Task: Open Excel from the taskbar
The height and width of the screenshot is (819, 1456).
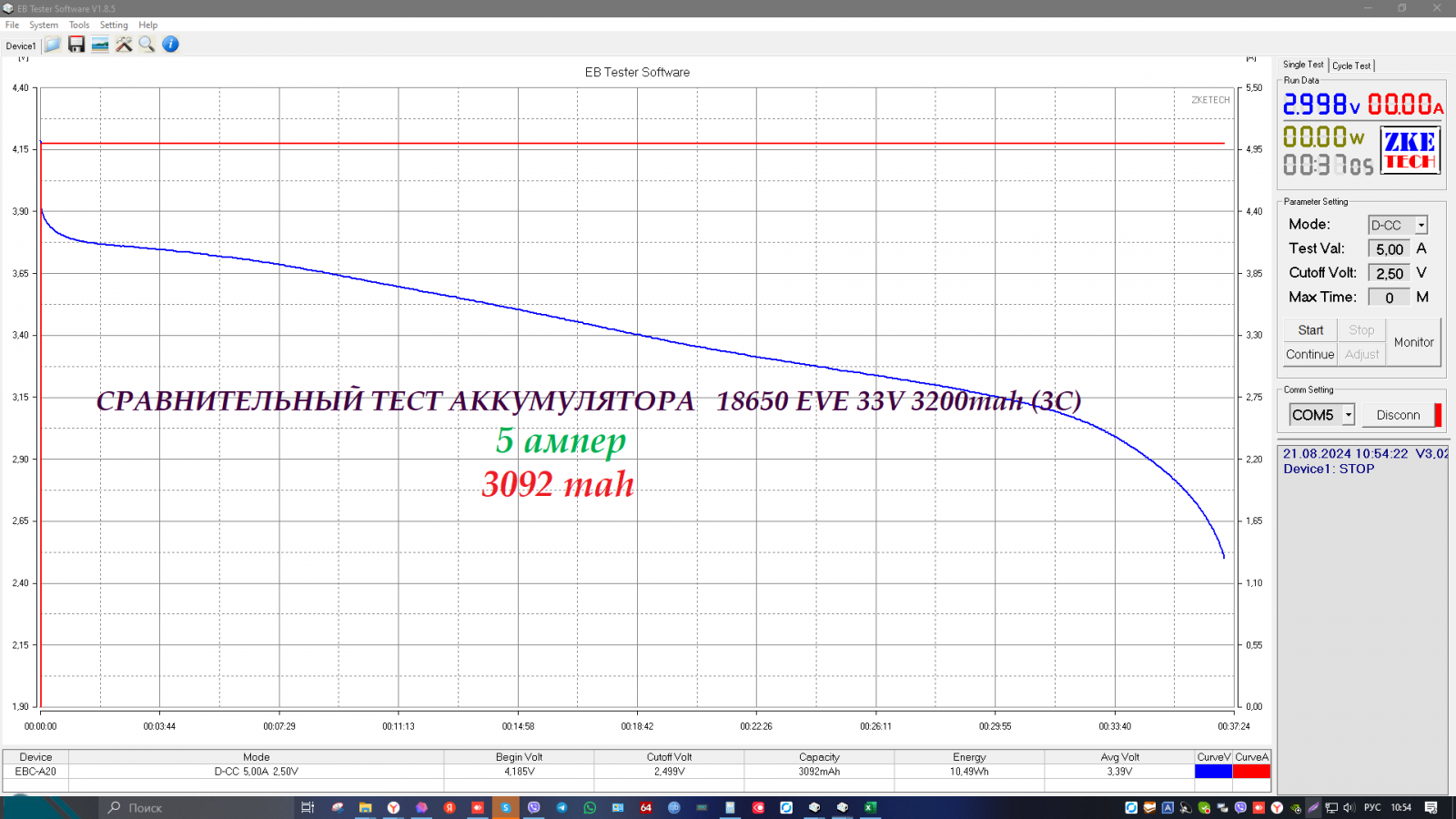Action: (x=870, y=807)
